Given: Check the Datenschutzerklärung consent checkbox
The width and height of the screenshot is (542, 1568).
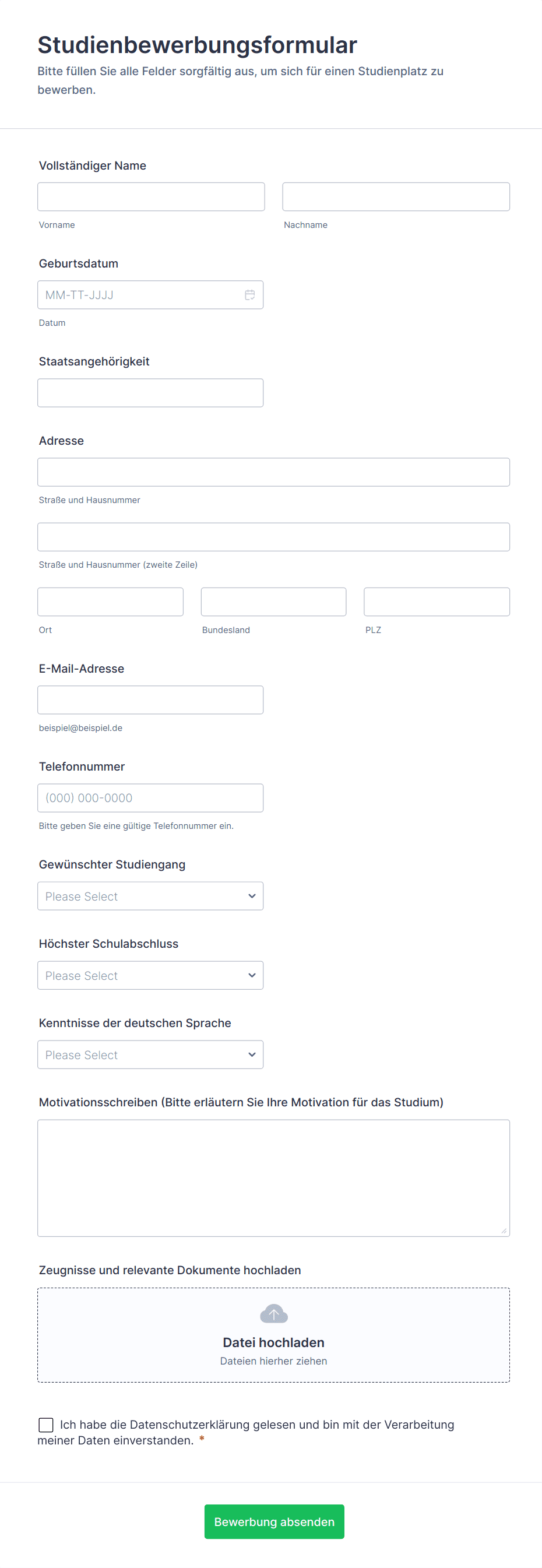Looking at the screenshot, I should tap(45, 1425).
